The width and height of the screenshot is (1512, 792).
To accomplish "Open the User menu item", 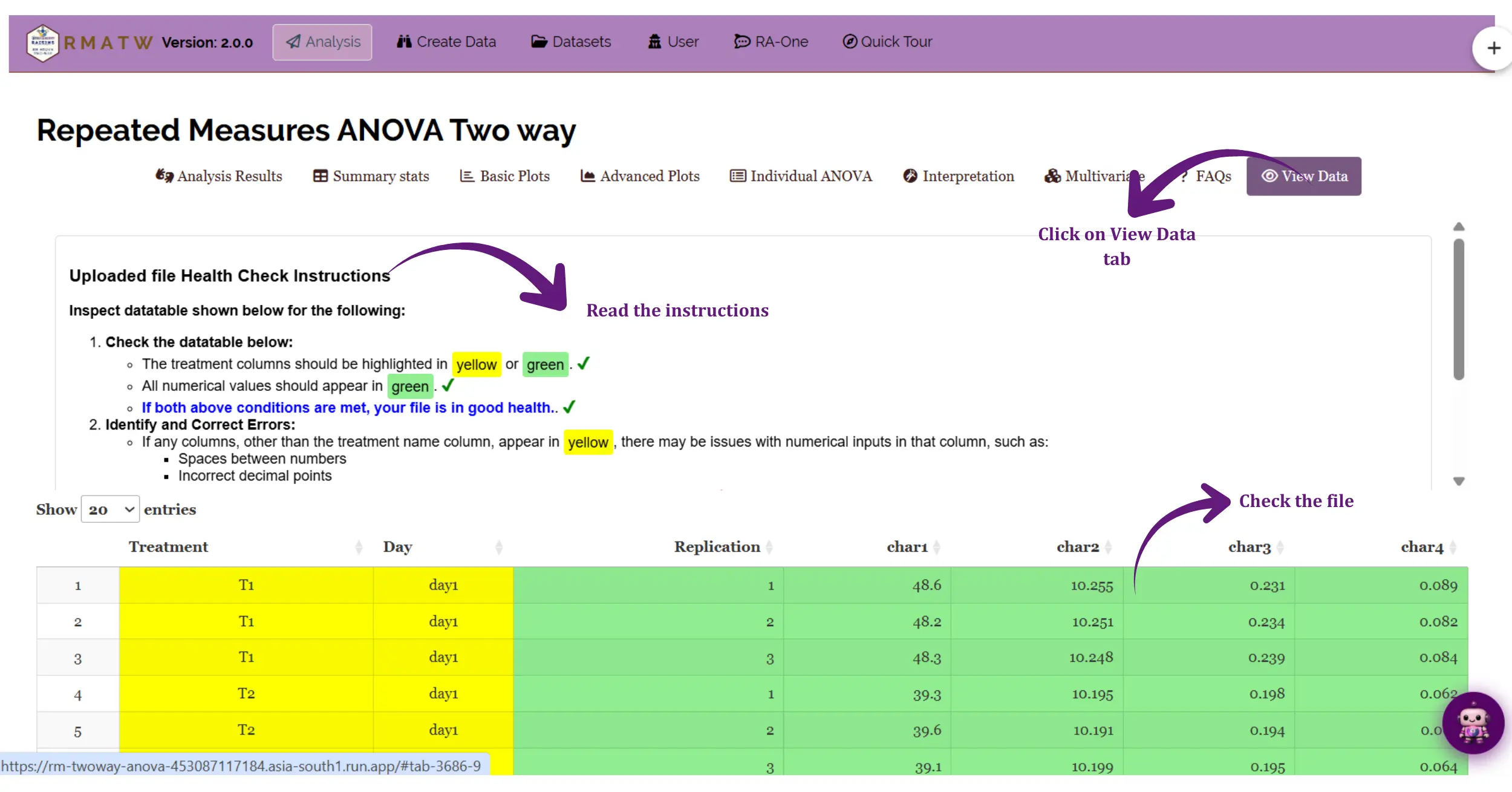I will [673, 42].
